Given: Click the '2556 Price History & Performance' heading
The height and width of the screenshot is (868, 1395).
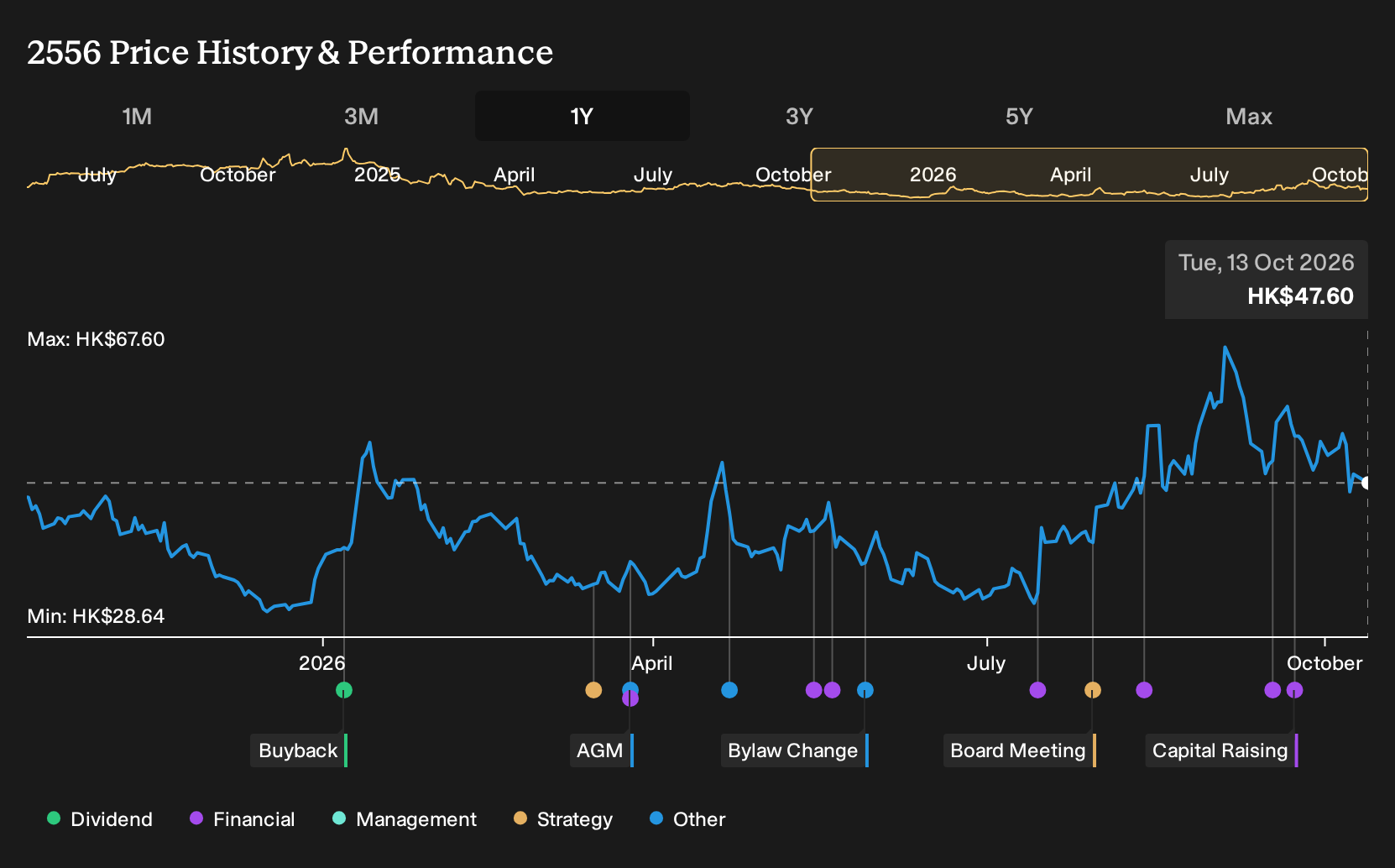Looking at the screenshot, I should 290,52.
